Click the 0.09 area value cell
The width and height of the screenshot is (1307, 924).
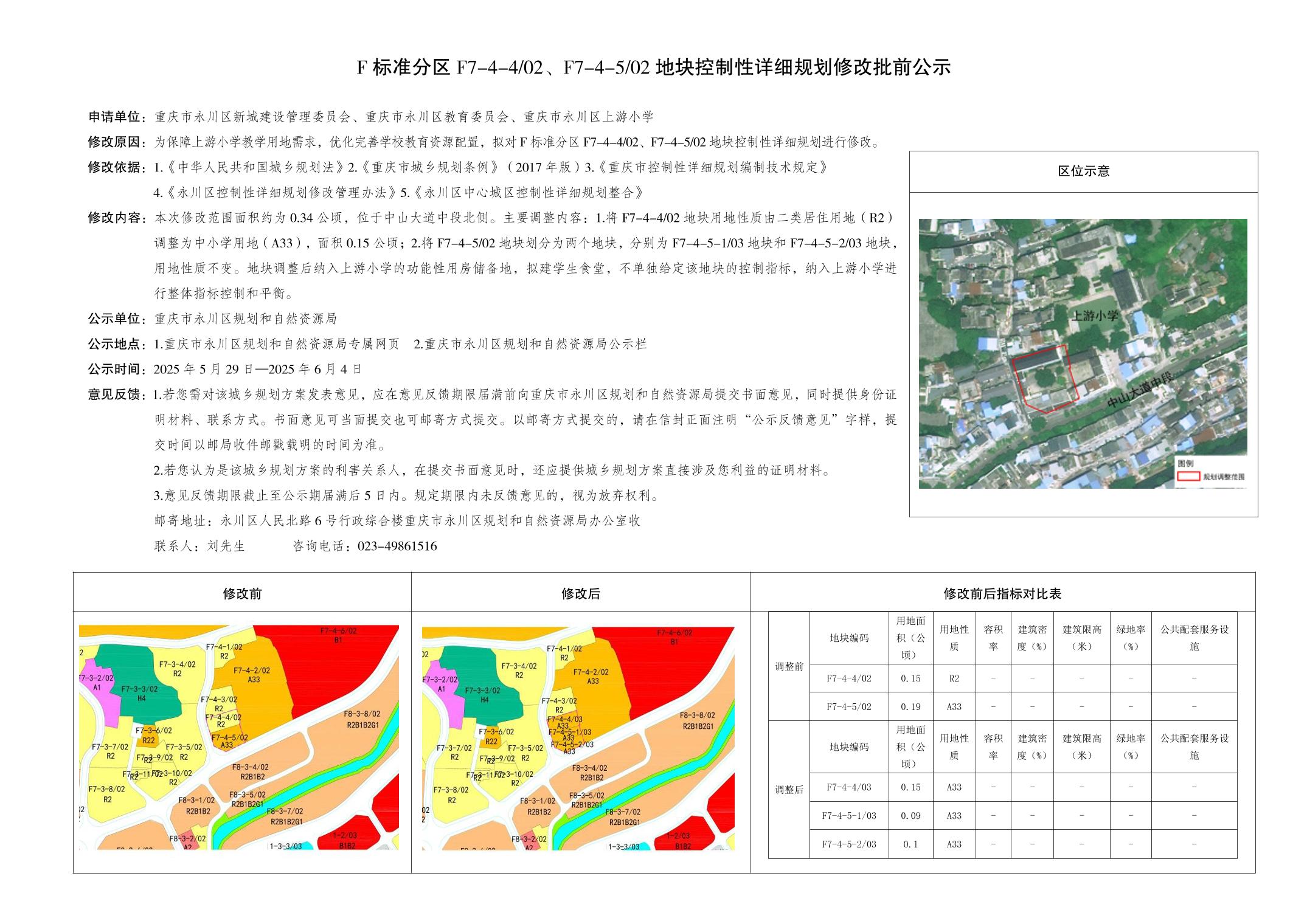910,816
